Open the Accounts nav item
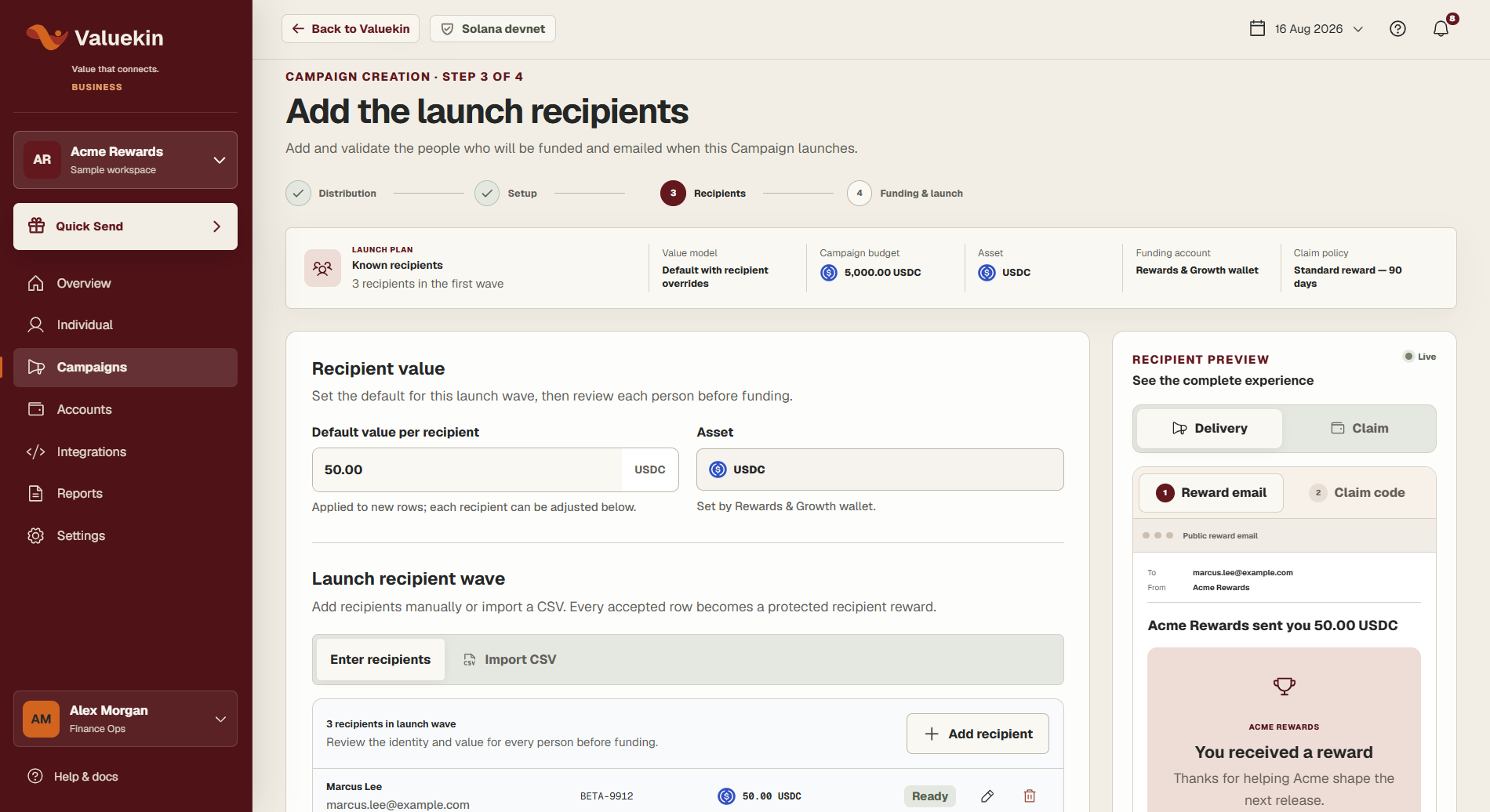The height and width of the screenshot is (812, 1490). [125, 409]
